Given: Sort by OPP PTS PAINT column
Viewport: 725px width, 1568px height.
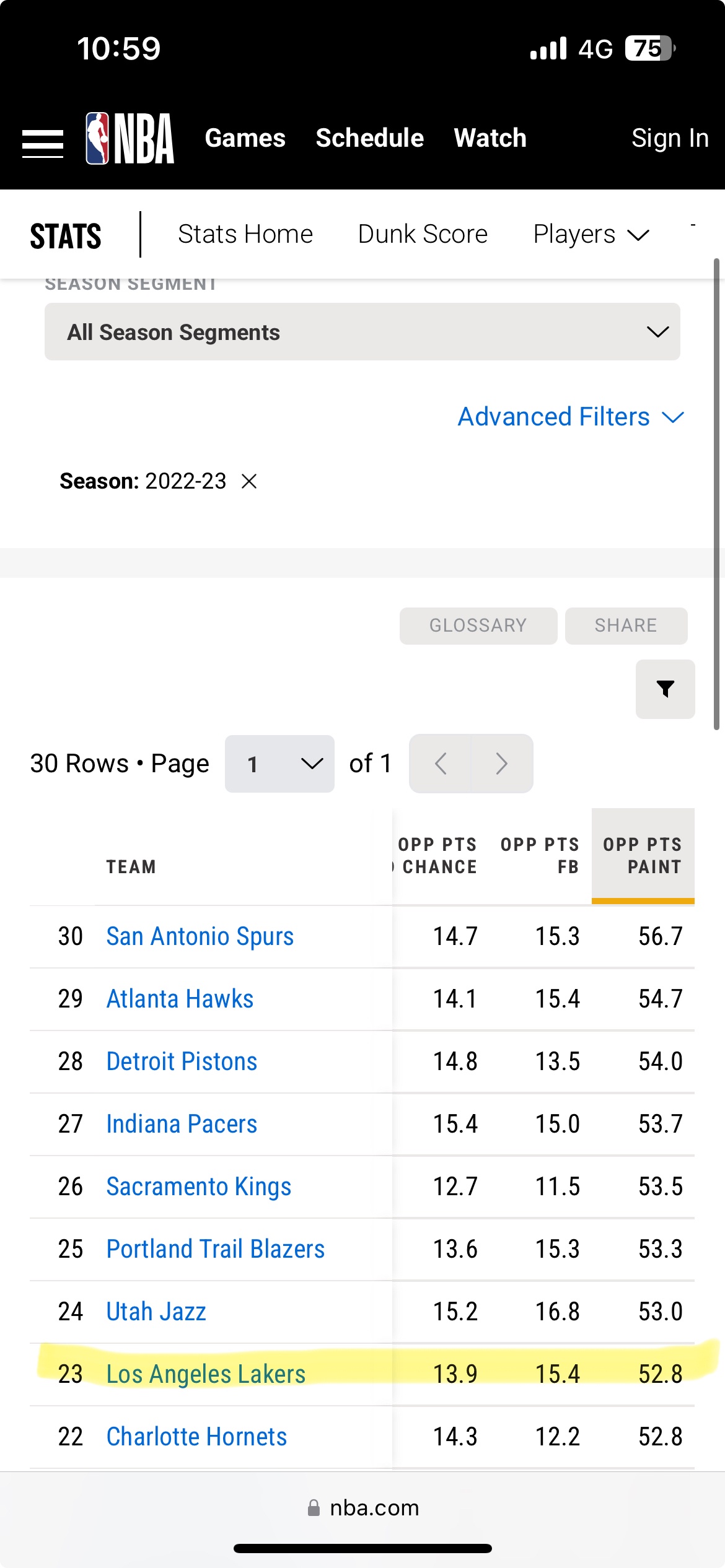Looking at the screenshot, I should coord(643,855).
